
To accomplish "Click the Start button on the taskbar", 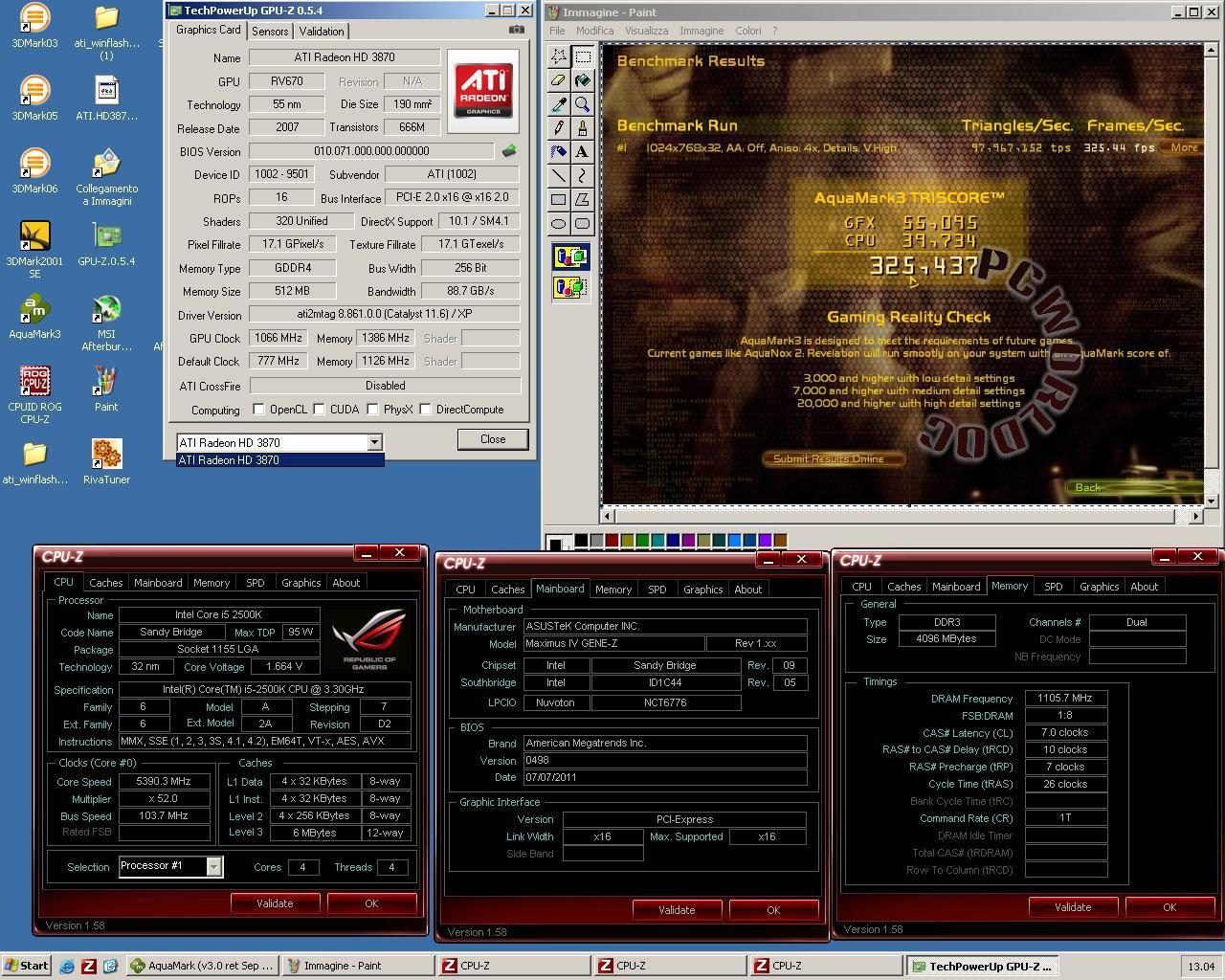I will click(x=27, y=966).
